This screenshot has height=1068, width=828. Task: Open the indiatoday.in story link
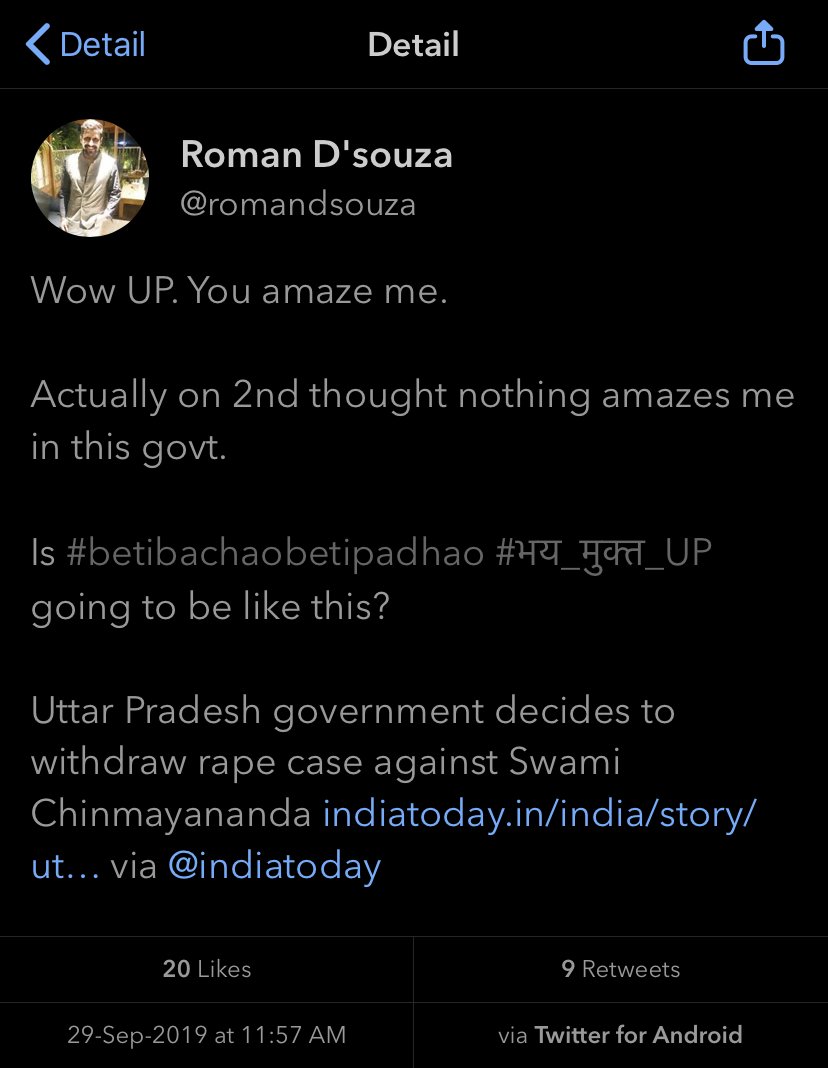coord(538,815)
